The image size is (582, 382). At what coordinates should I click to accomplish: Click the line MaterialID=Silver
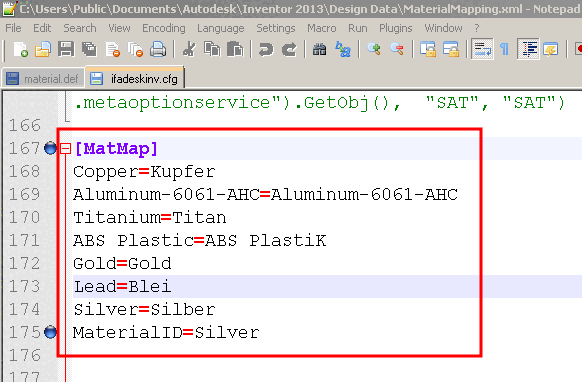[166, 333]
